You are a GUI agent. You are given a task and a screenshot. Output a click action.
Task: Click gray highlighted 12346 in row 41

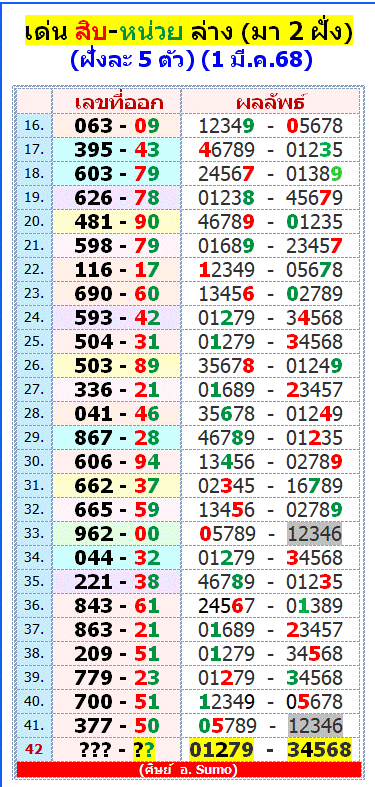point(315,726)
